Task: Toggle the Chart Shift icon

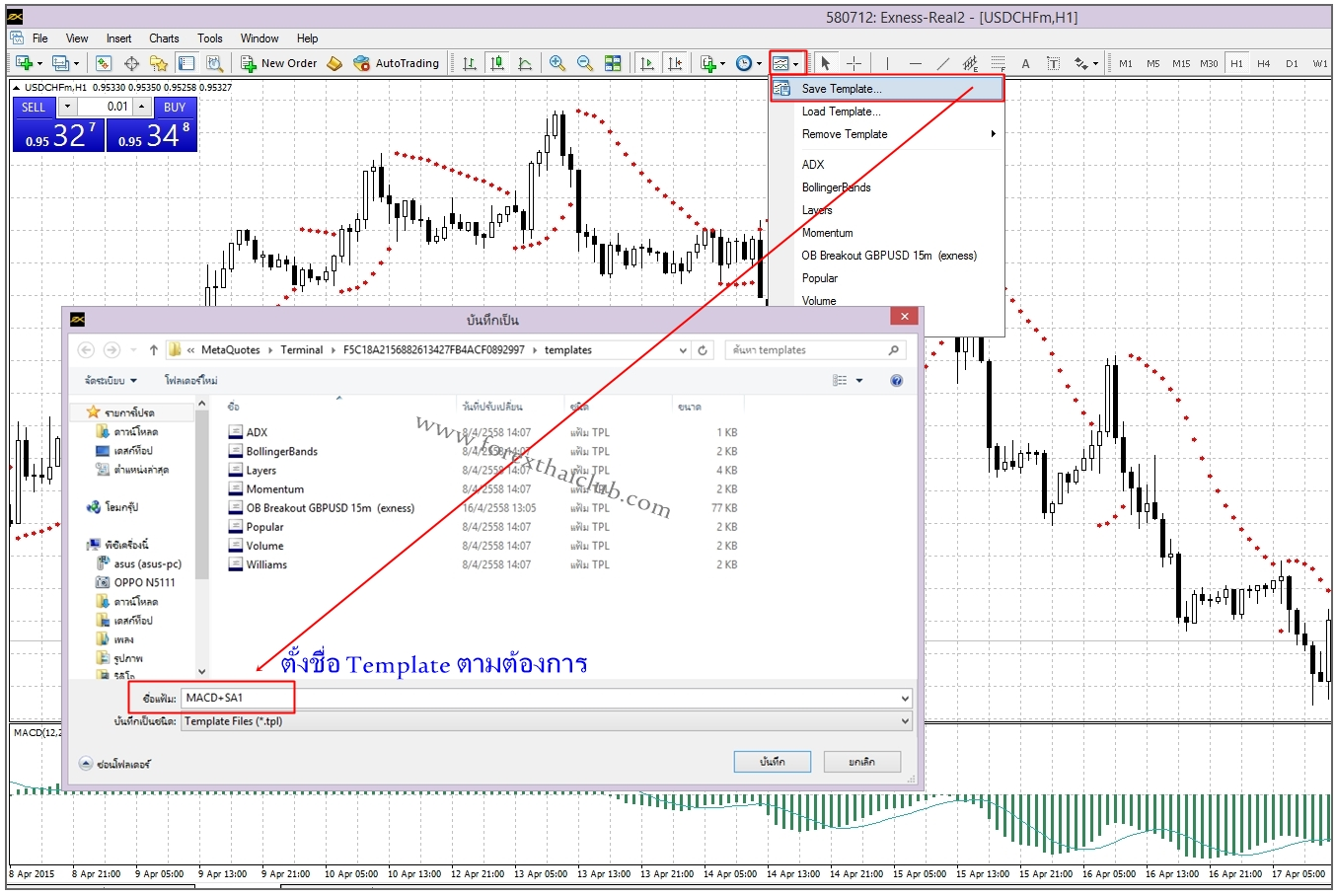Action: 675,63
